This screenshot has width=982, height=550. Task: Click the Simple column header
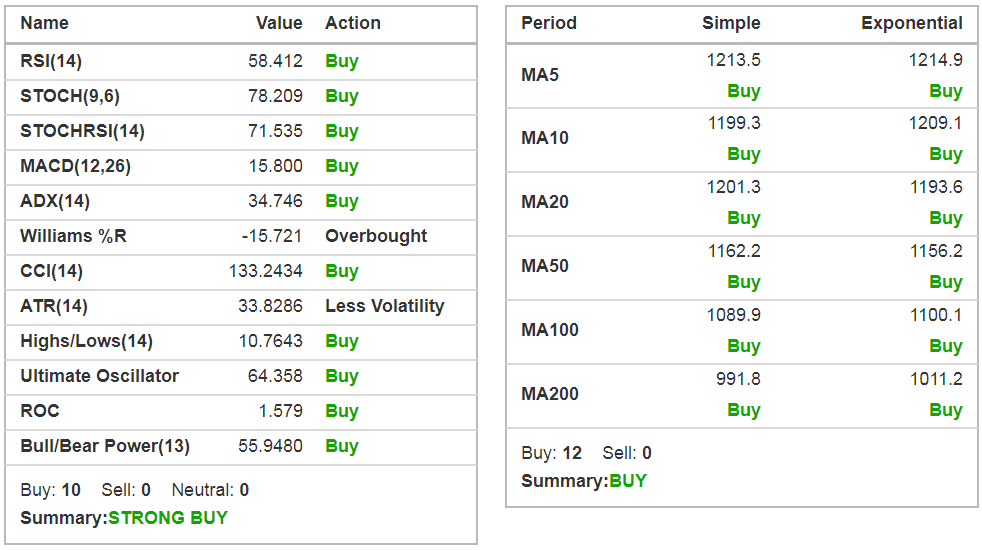tap(731, 23)
